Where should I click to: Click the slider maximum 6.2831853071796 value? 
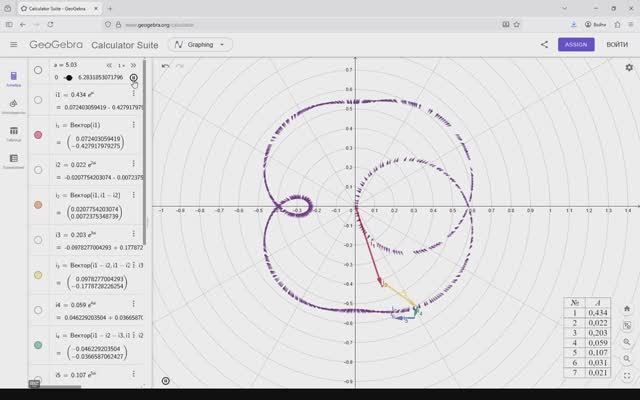coord(100,78)
